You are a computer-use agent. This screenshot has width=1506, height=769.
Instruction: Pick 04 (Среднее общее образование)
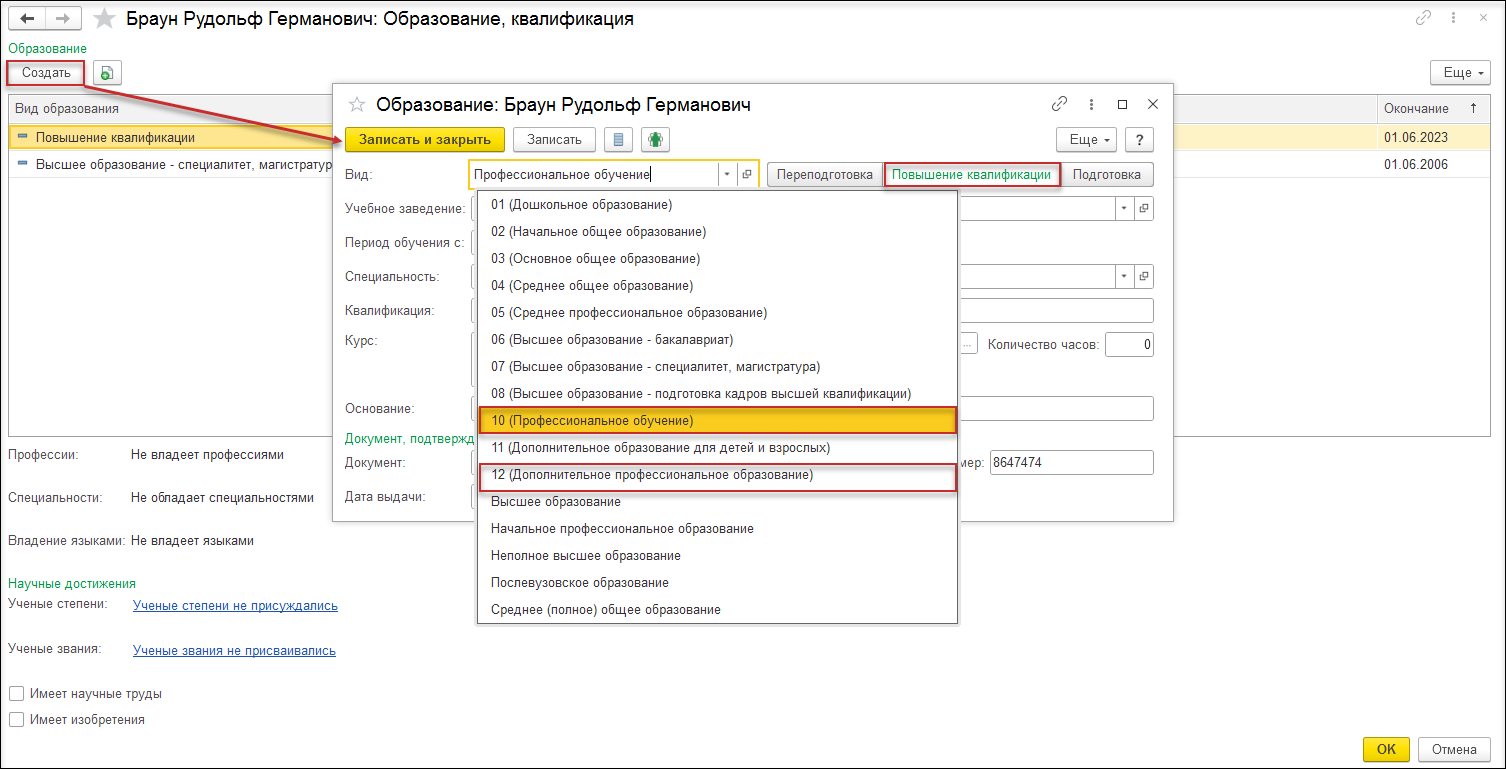pos(717,285)
